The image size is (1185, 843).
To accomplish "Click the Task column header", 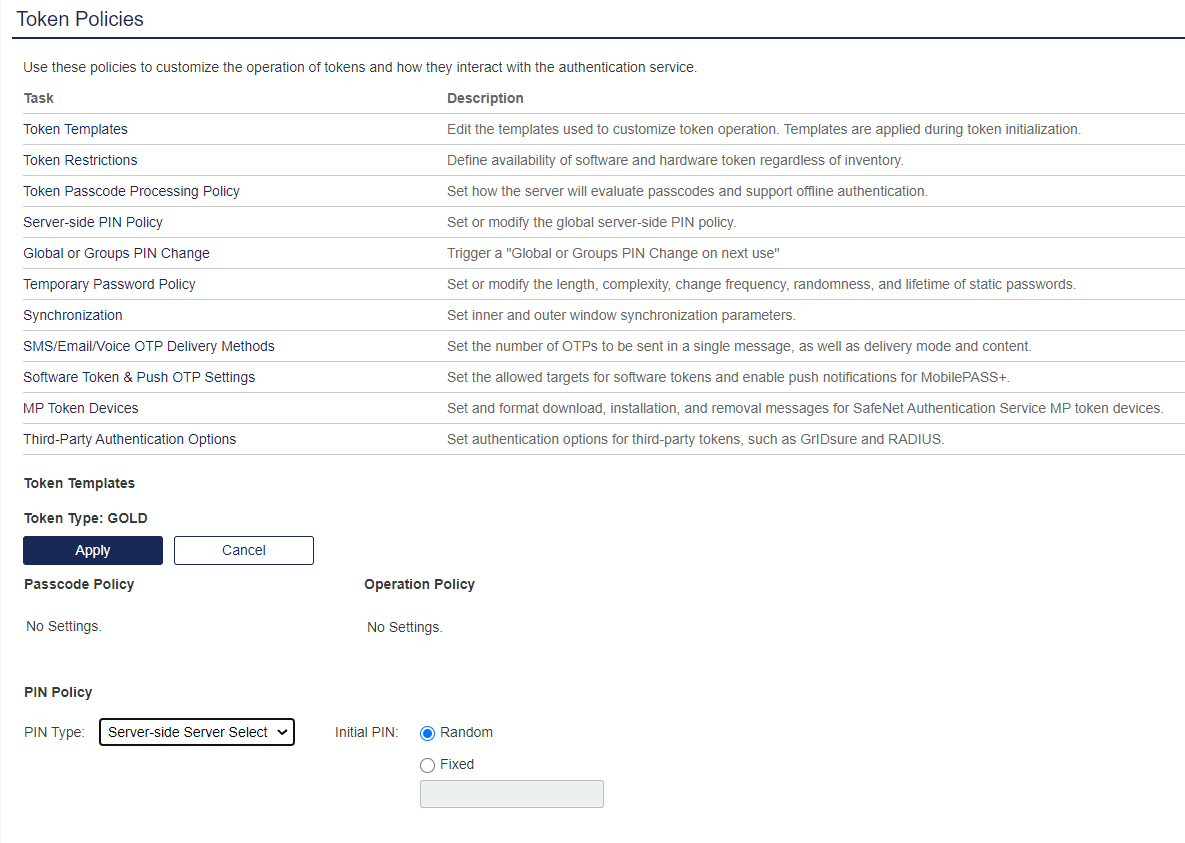I will coord(39,98).
